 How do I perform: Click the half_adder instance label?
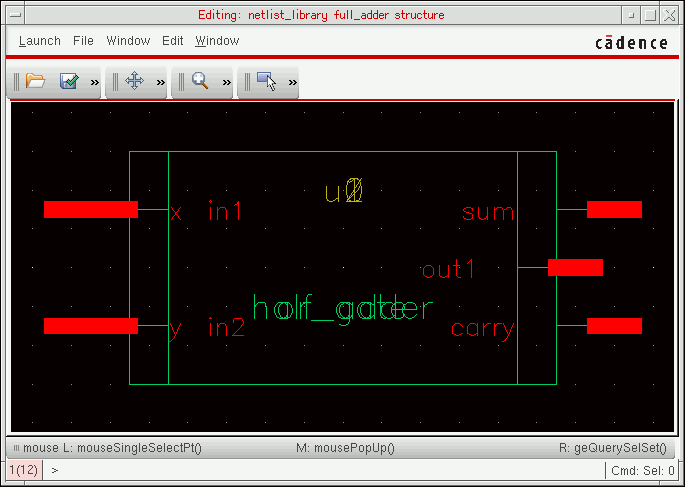[342, 310]
